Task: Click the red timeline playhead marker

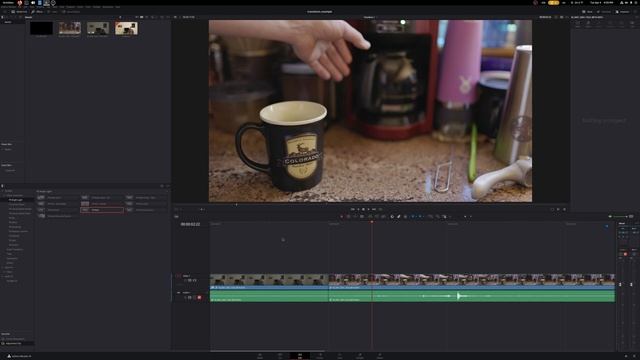Action: [x=372, y=222]
